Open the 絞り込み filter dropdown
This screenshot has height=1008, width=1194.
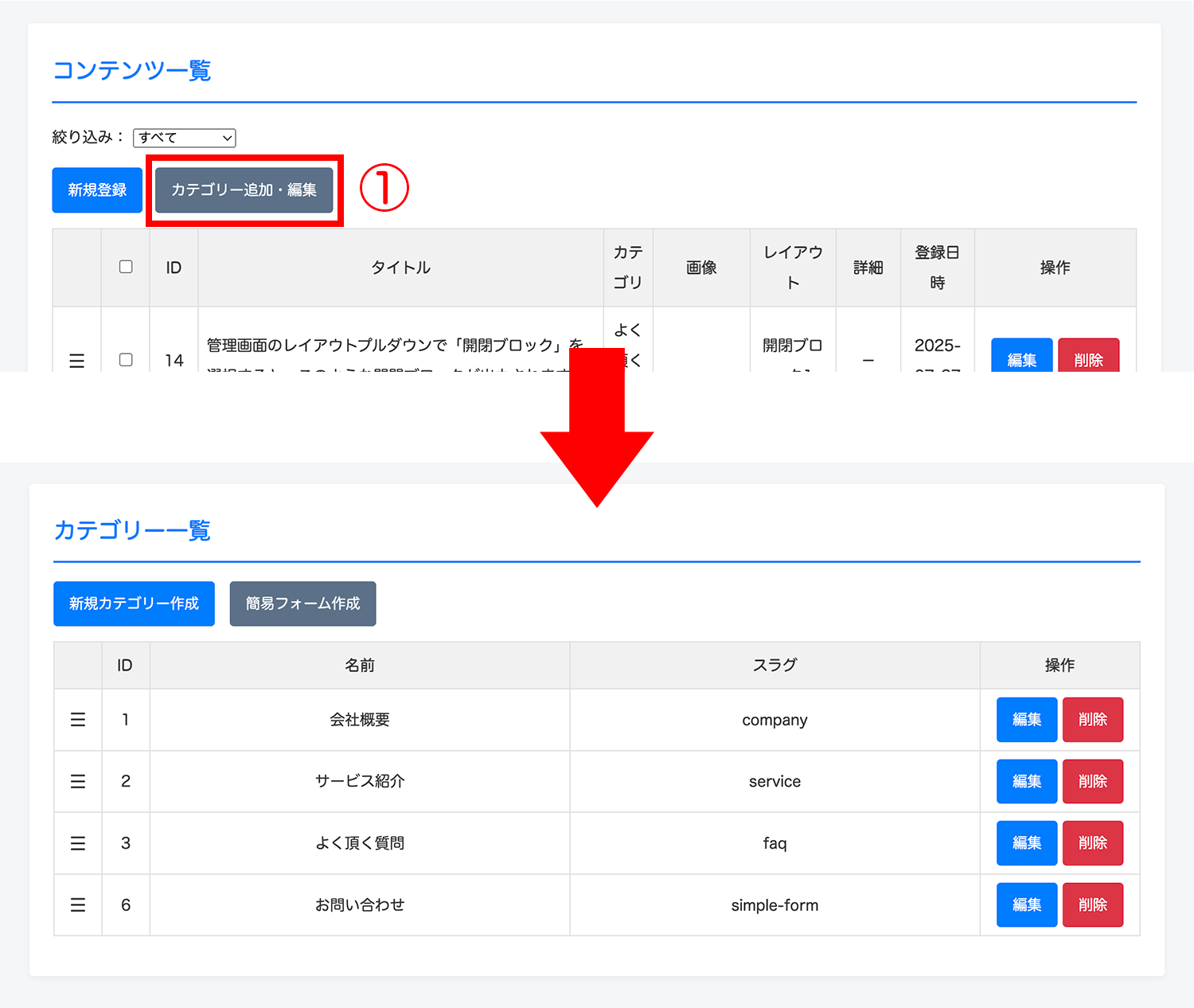pyautogui.click(x=184, y=138)
